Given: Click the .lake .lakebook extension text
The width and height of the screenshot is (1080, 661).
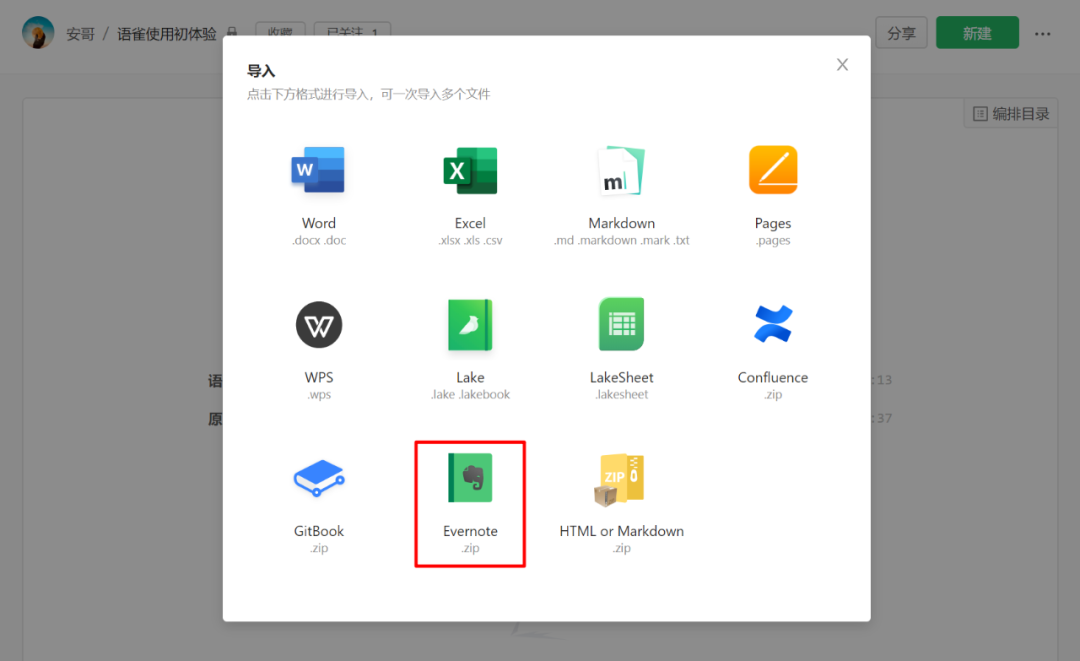Looking at the screenshot, I should pyautogui.click(x=470, y=395).
